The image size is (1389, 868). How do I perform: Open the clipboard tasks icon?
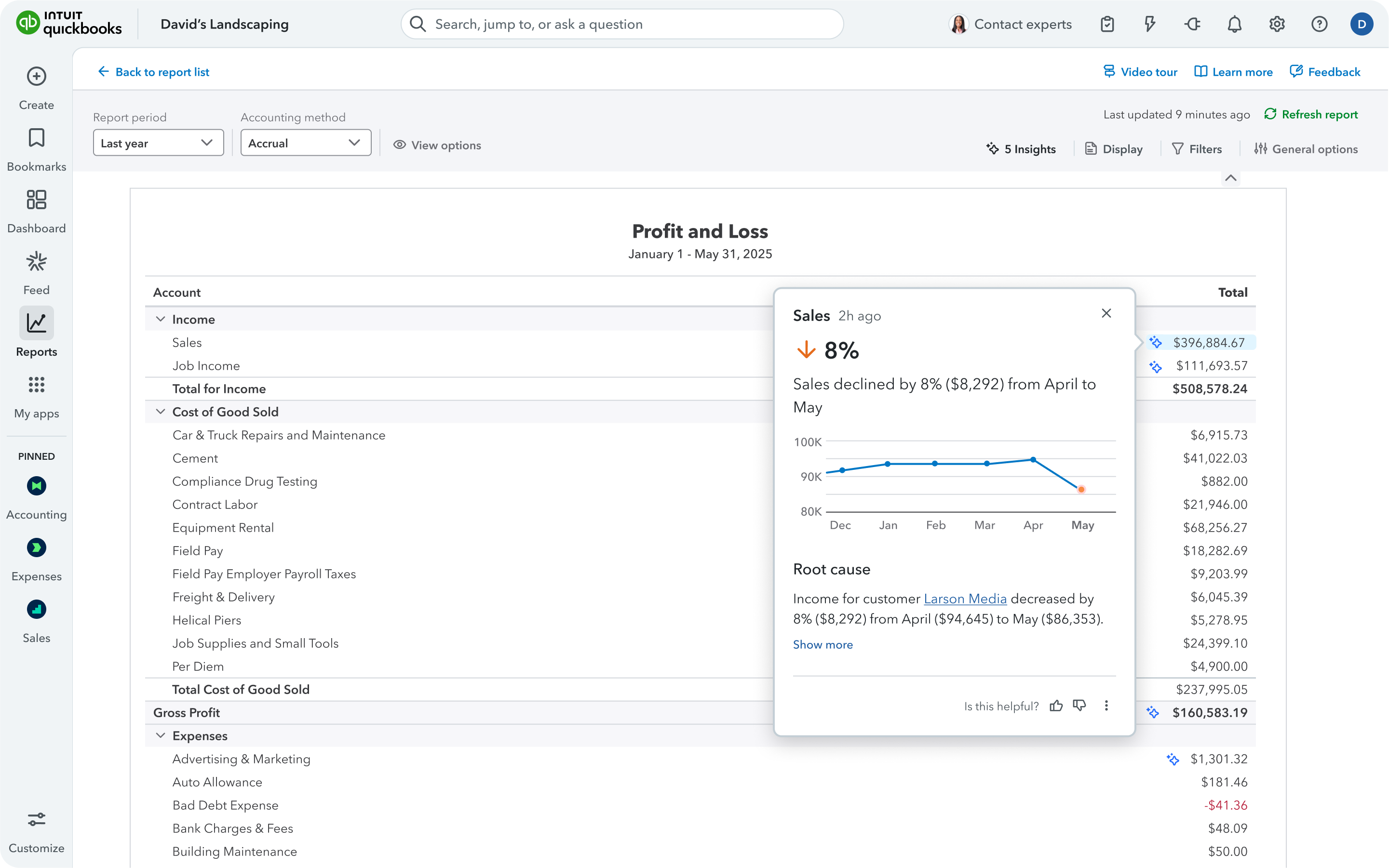[1107, 24]
